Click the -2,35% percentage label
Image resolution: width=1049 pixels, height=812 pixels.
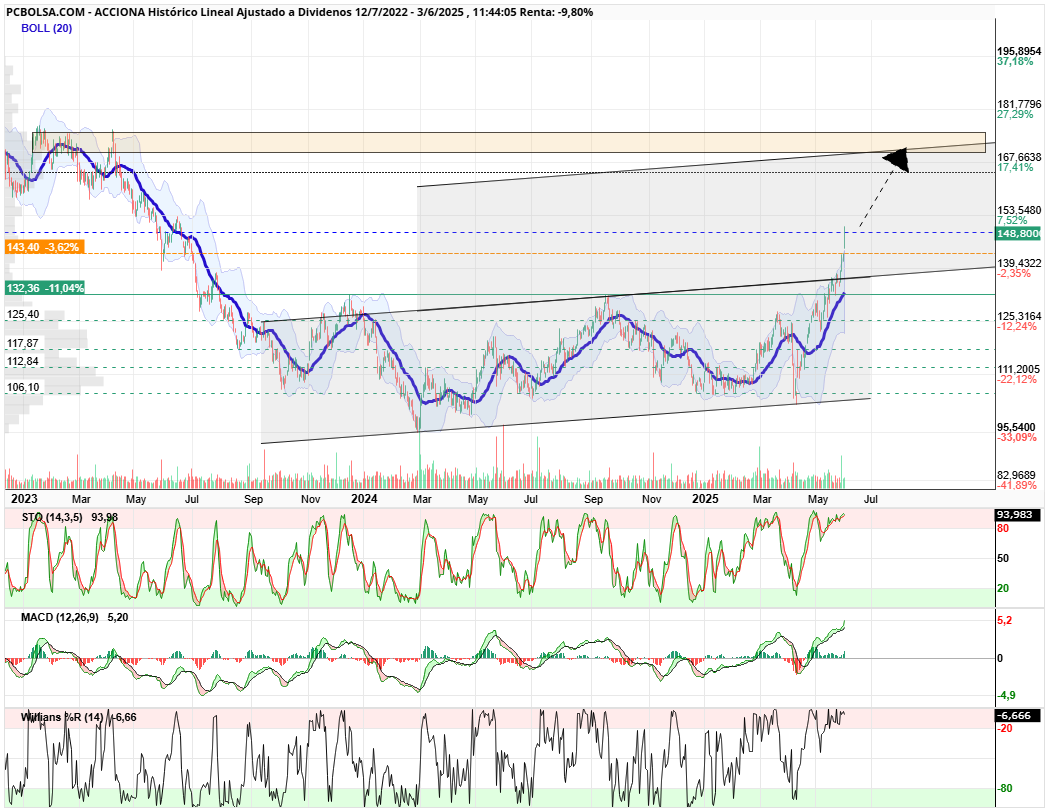point(1014,274)
